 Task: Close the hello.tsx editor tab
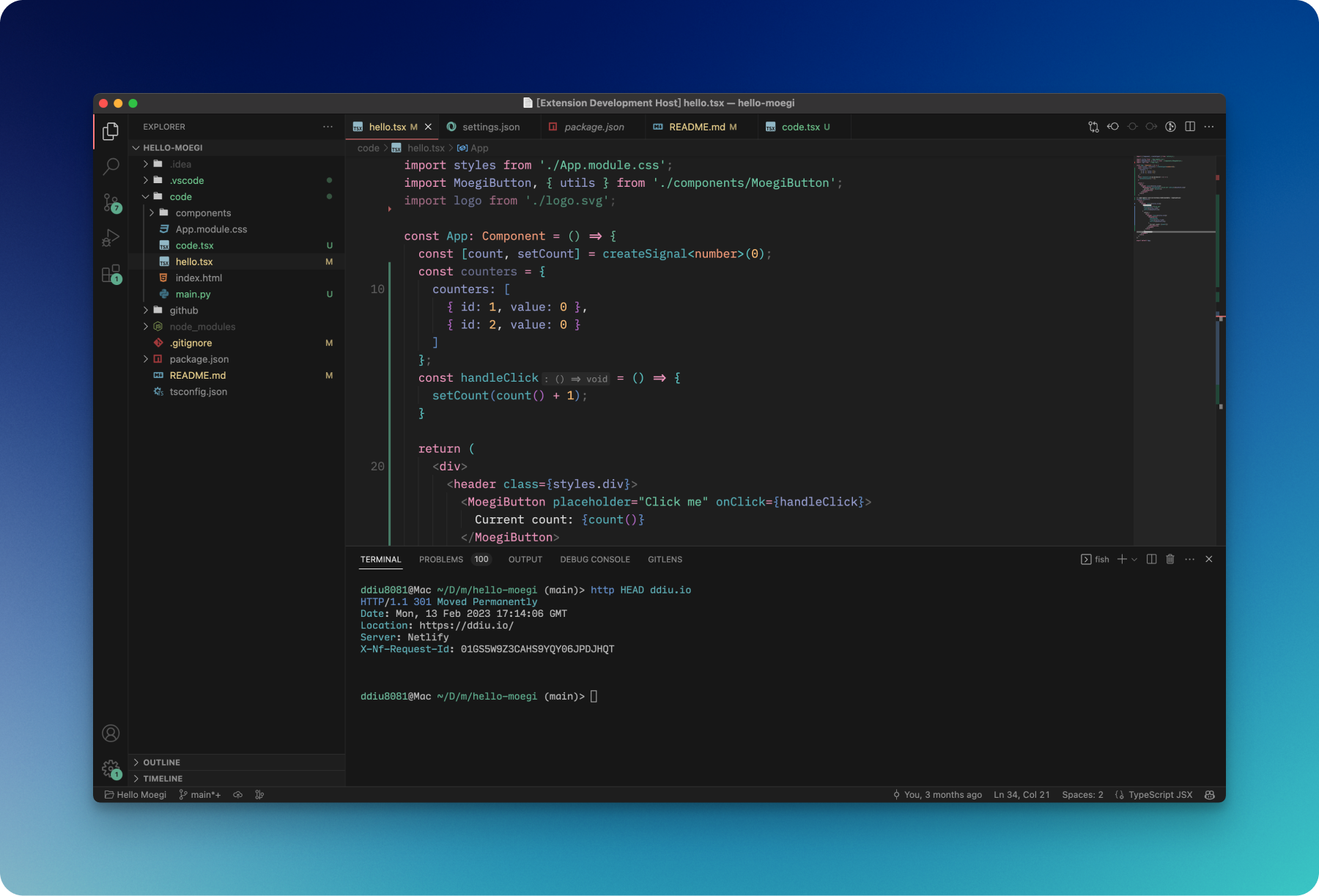[428, 127]
